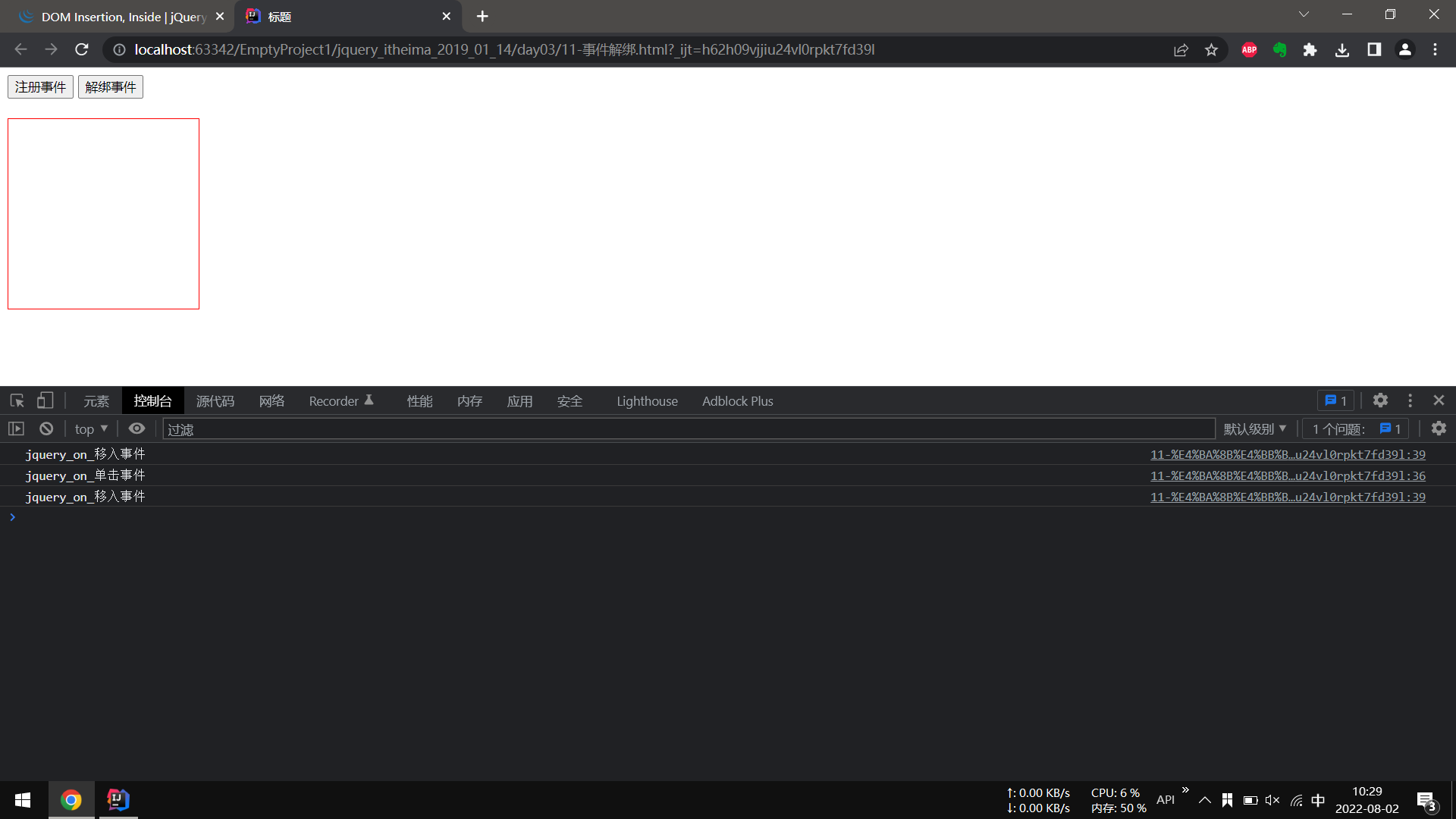Switch to the 应用 panel

(x=519, y=401)
